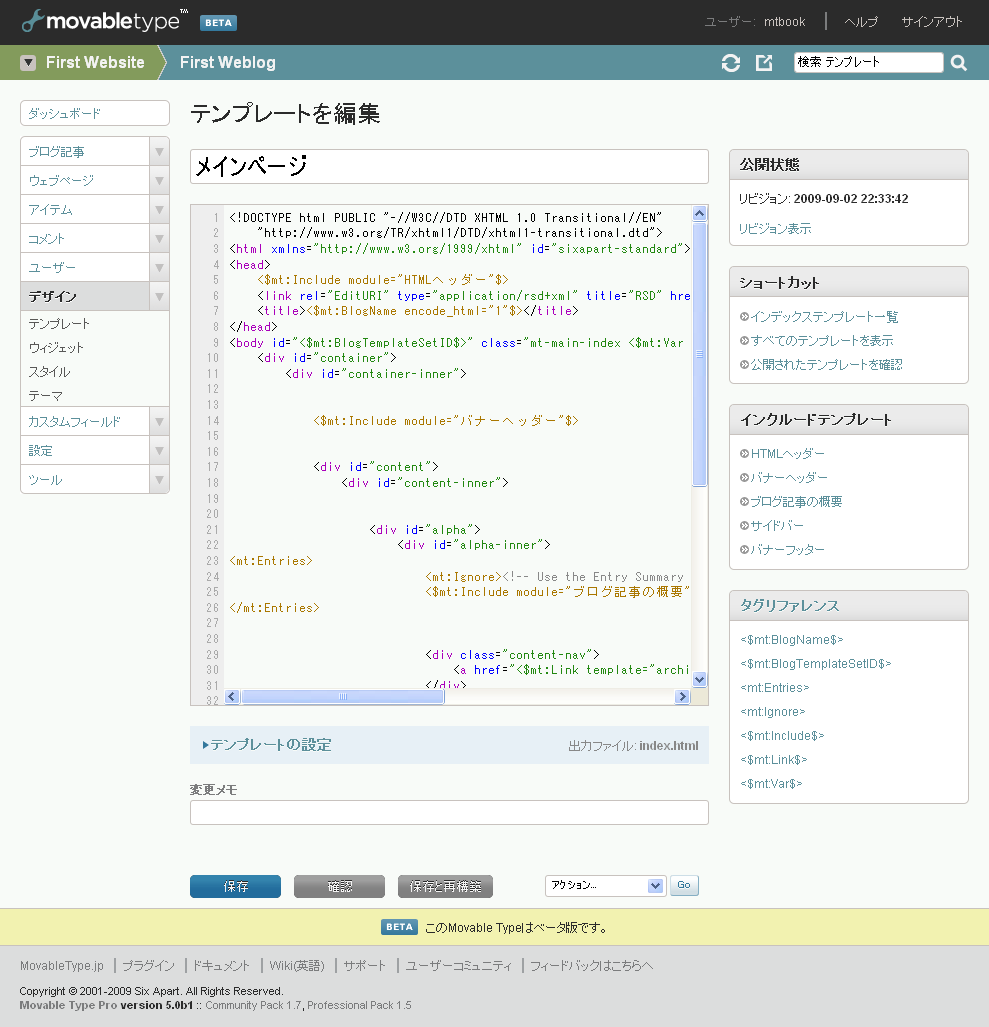
Task: Expand the ウェブページ menu arrow
Action: click(x=159, y=181)
